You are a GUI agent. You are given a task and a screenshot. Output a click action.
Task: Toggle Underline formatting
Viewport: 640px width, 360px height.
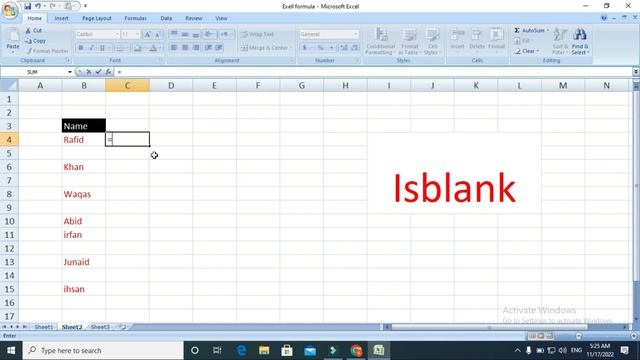[102, 48]
